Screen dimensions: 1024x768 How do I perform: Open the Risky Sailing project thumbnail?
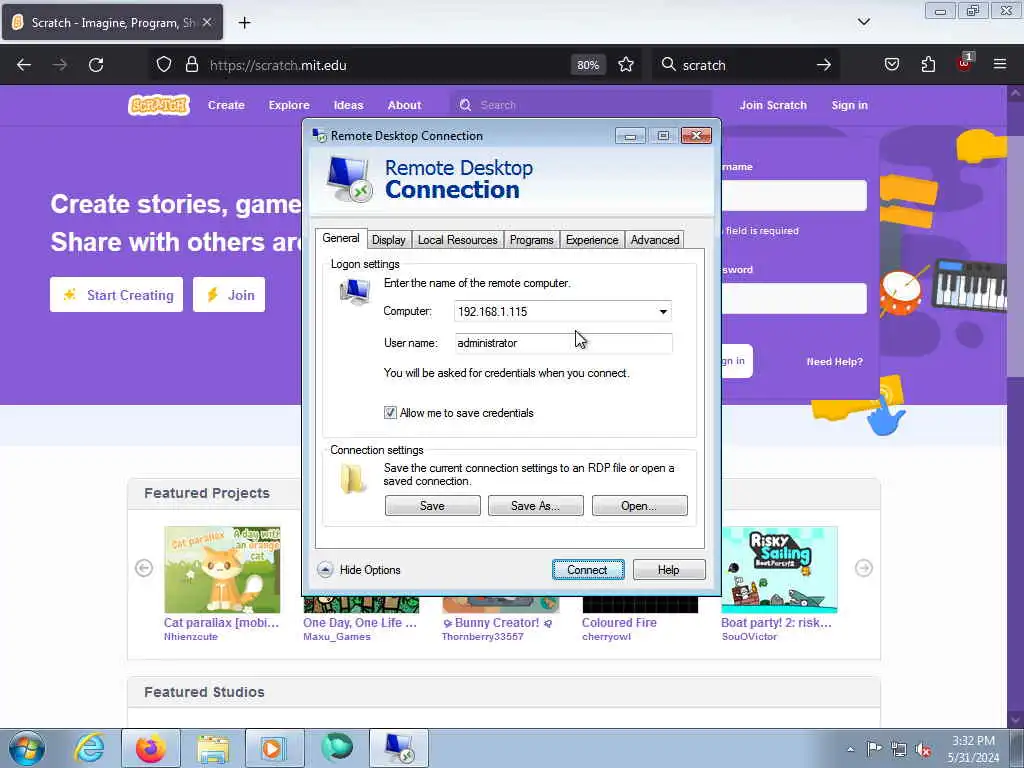pos(779,569)
